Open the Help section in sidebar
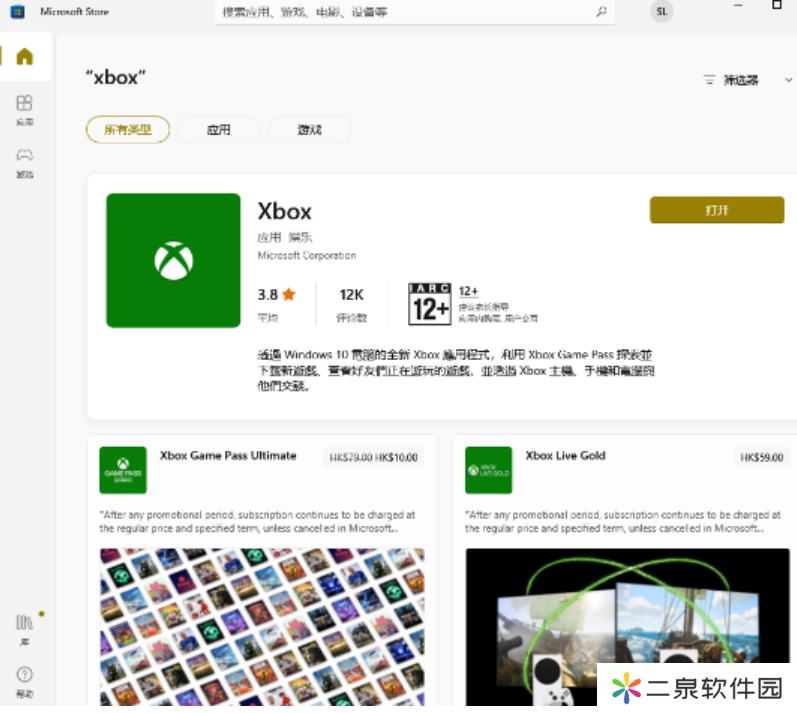Image resolution: width=797 pixels, height=713 pixels. (x=24, y=681)
